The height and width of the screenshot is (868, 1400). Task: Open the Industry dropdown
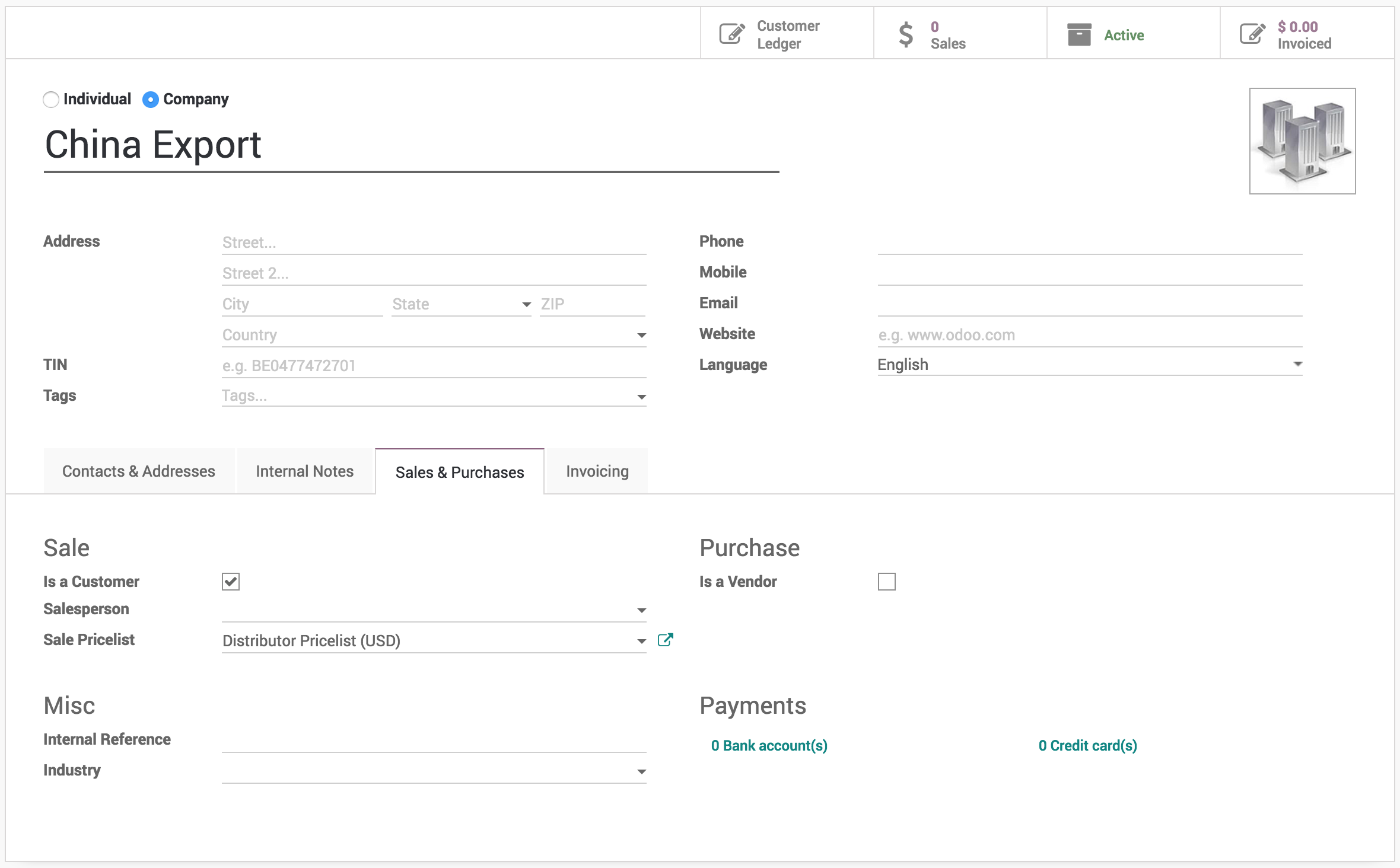(641, 771)
